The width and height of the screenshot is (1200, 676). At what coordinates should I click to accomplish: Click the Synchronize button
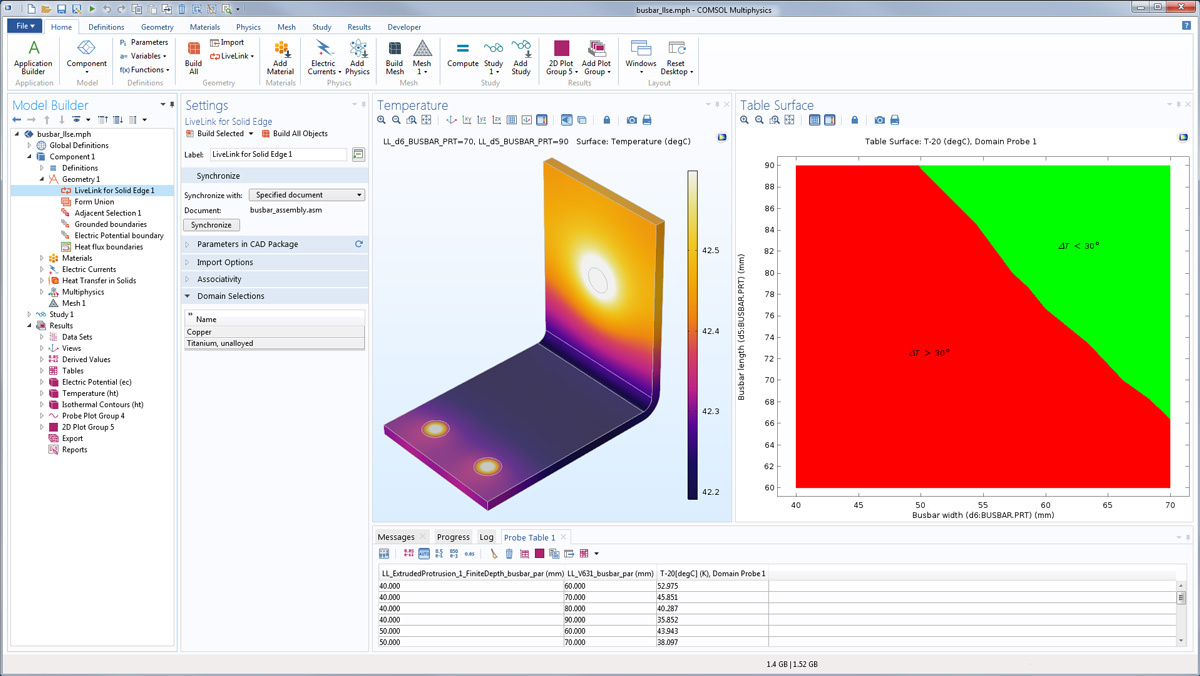[x=211, y=225]
